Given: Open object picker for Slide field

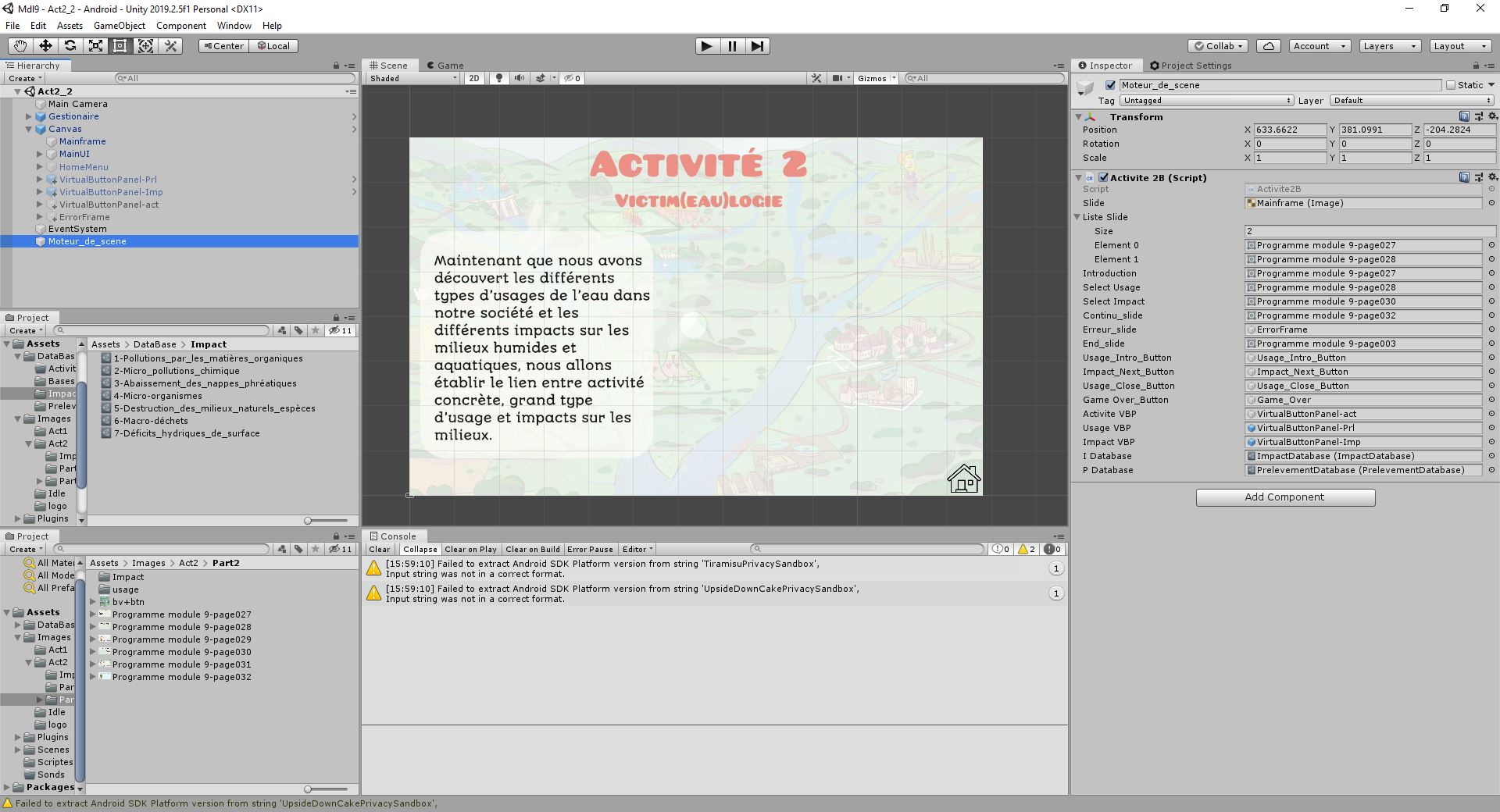Looking at the screenshot, I should pyautogui.click(x=1491, y=203).
